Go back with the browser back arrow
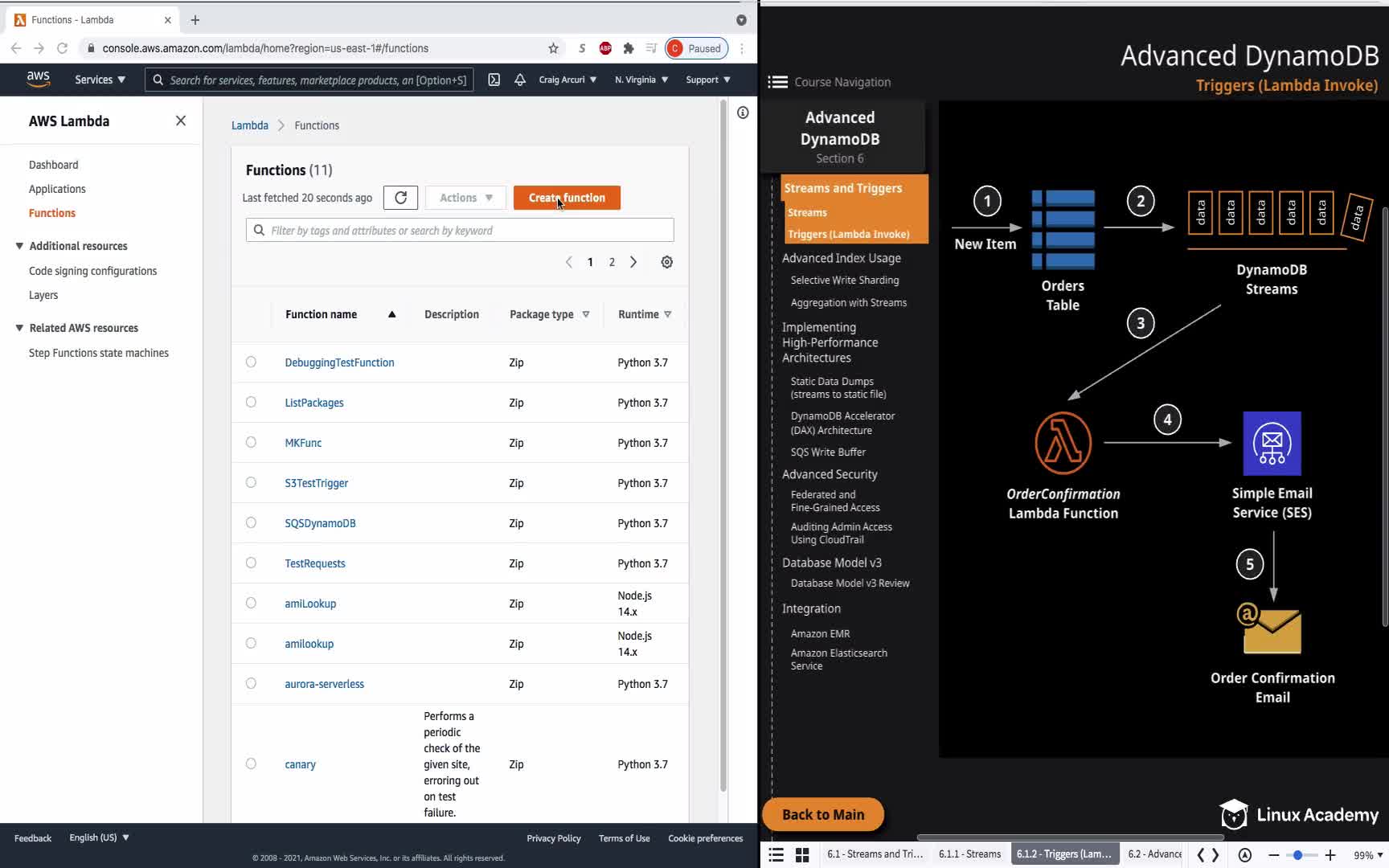 16,48
